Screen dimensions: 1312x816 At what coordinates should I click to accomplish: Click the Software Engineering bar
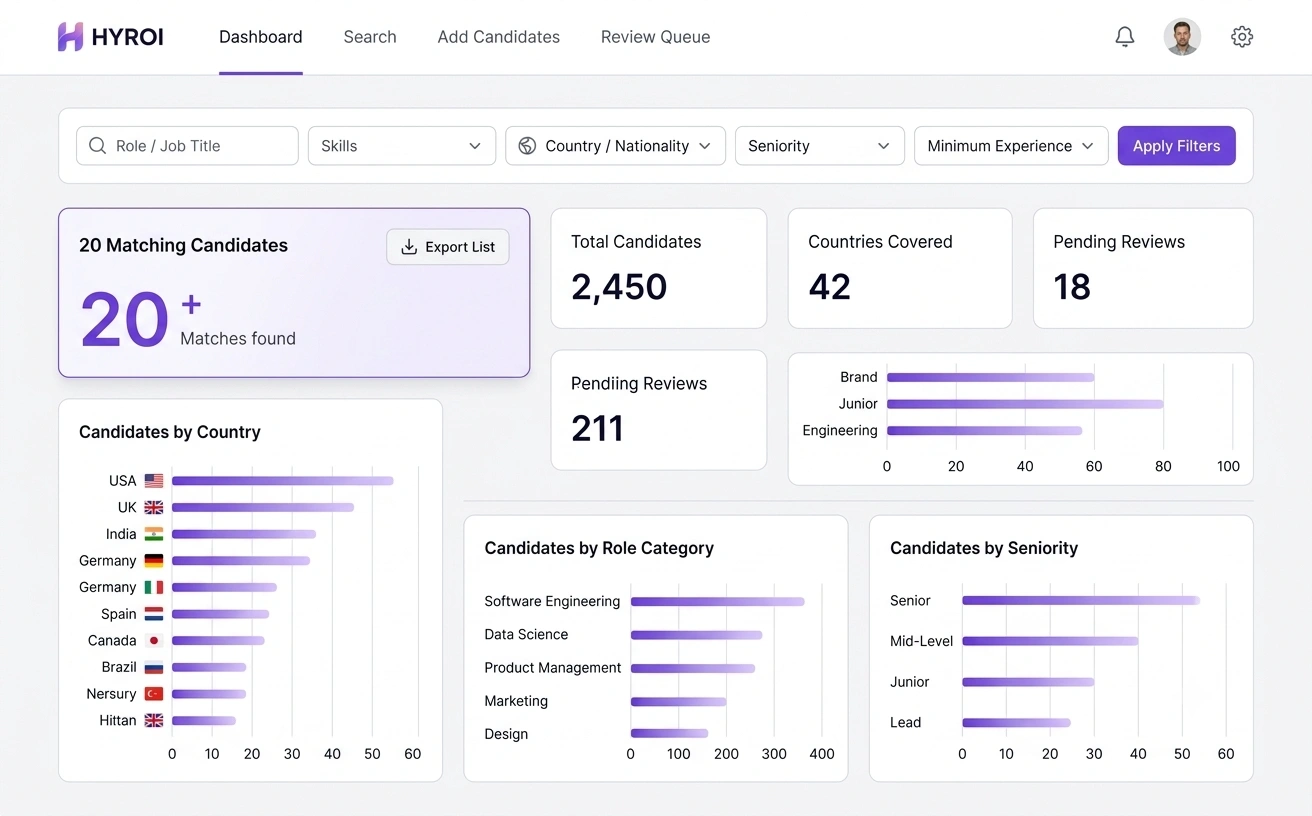tap(718, 602)
